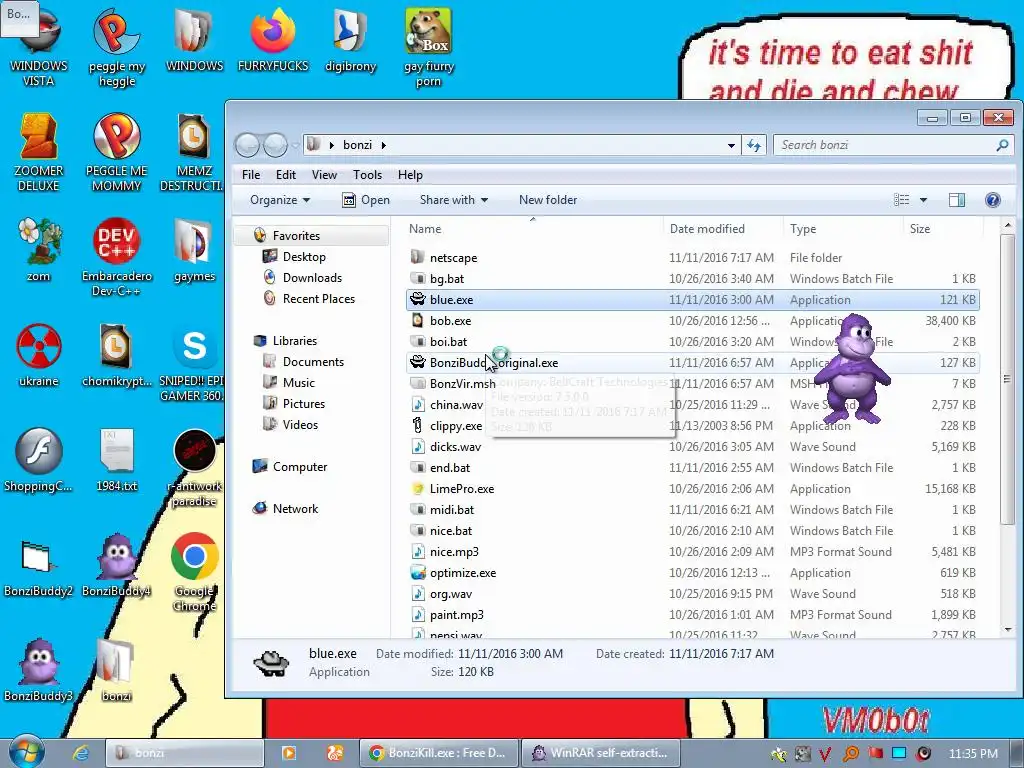Toggle the preview pane icon

(957, 200)
